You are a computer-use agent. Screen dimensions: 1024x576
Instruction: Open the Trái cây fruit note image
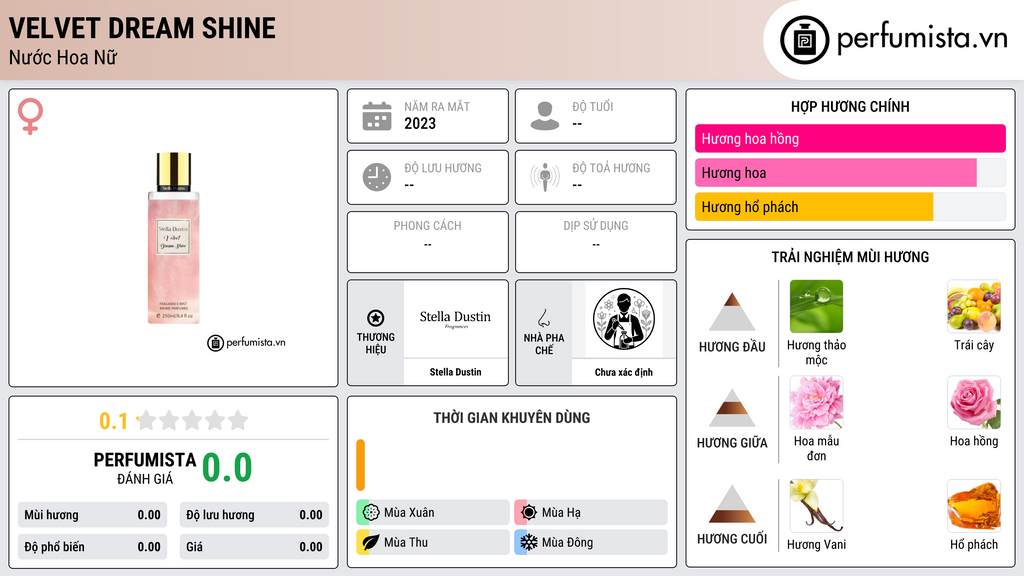coord(974,306)
